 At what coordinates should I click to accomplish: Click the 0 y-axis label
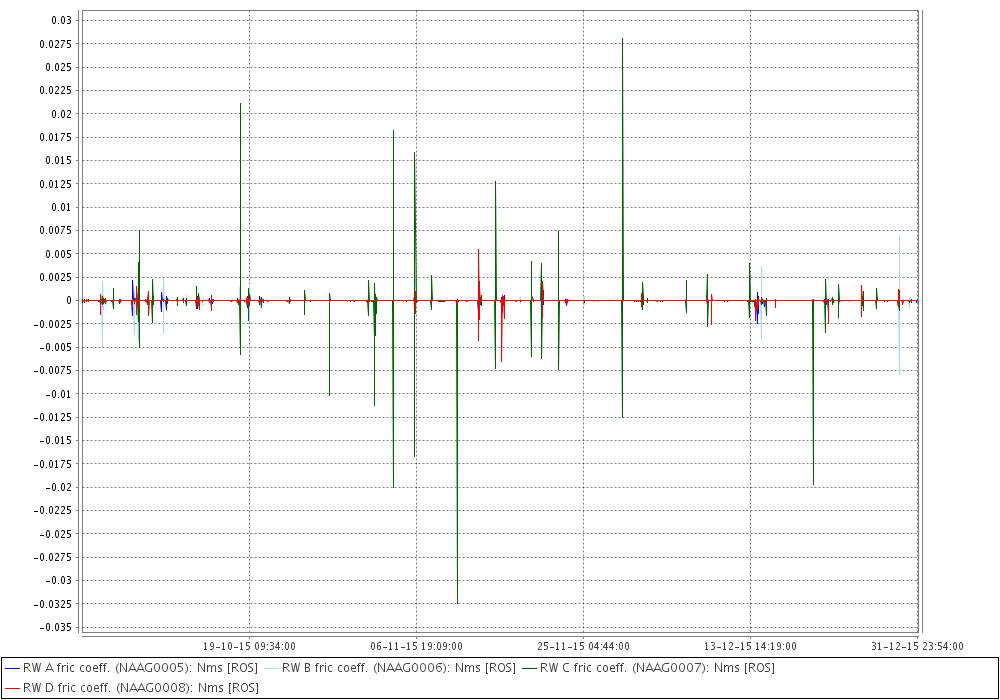tap(69, 300)
